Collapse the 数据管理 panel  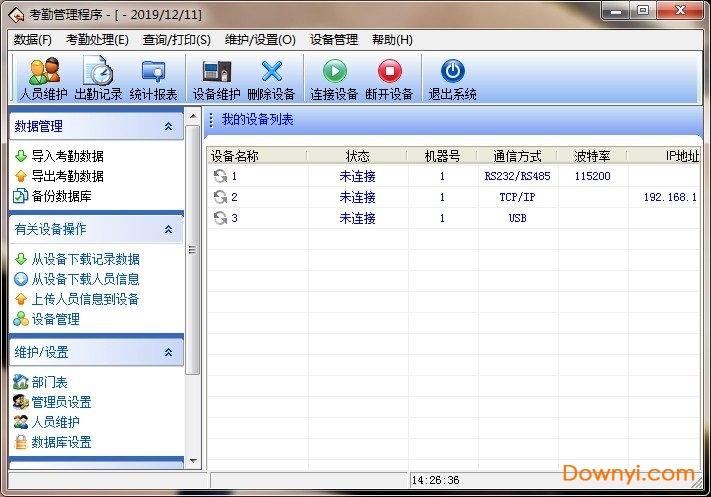click(168, 127)
